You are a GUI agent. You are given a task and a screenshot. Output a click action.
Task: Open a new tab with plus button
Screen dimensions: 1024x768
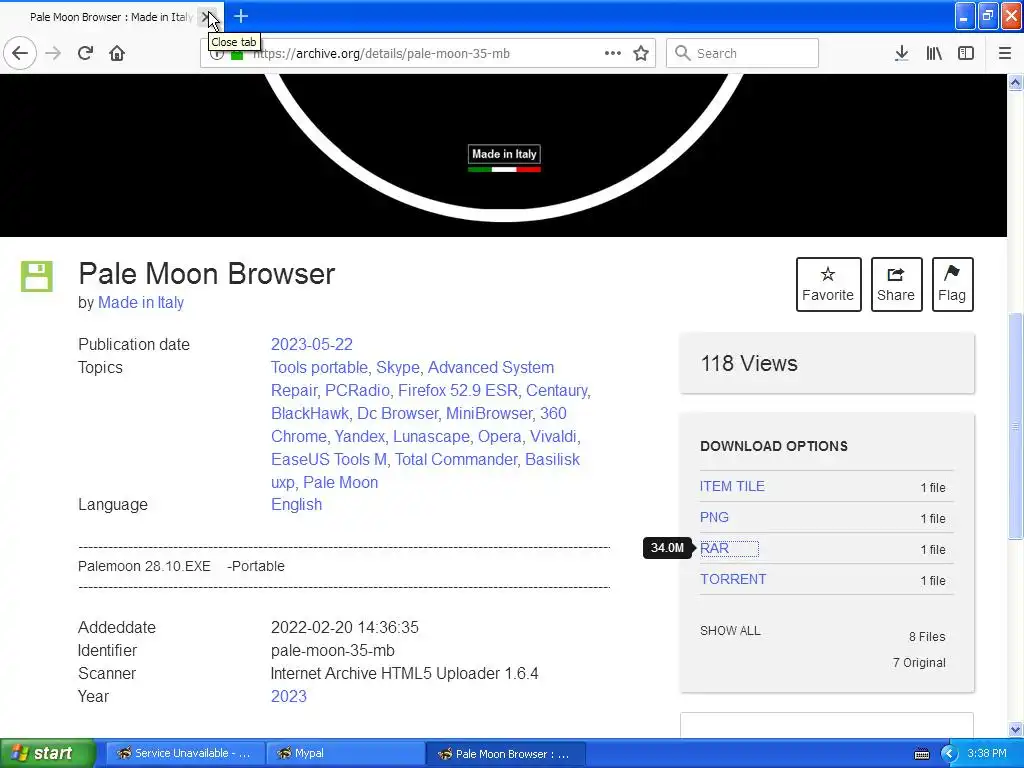[241, 16]
